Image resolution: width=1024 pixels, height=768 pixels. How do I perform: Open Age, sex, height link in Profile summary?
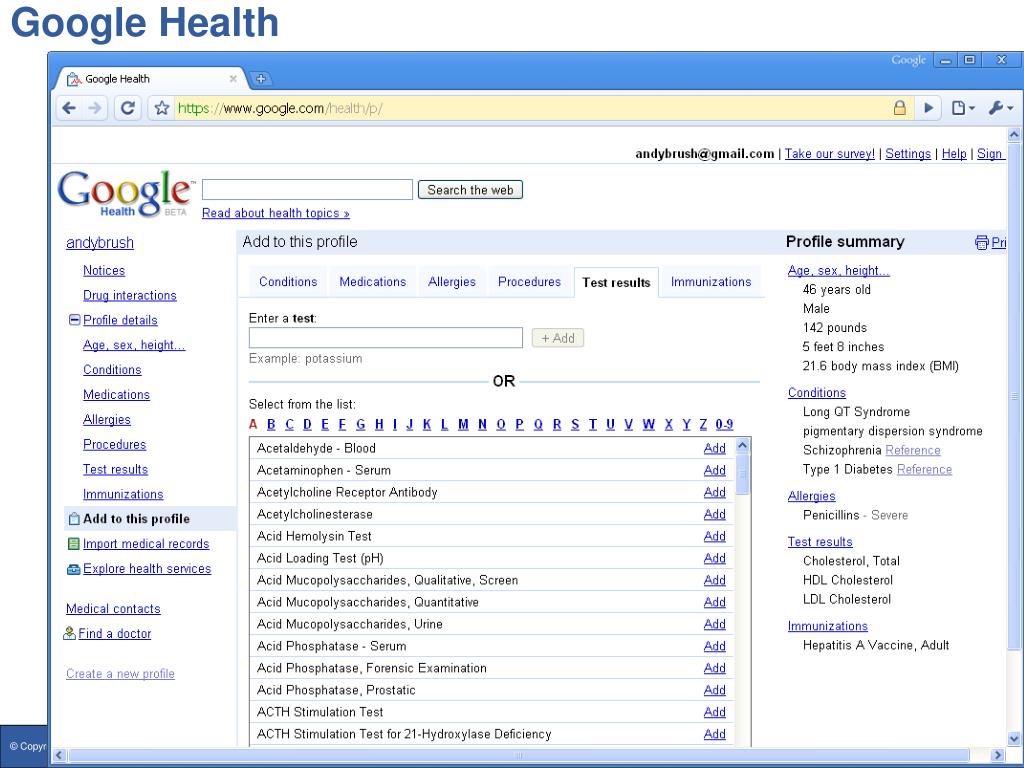(x=839, y=270)
